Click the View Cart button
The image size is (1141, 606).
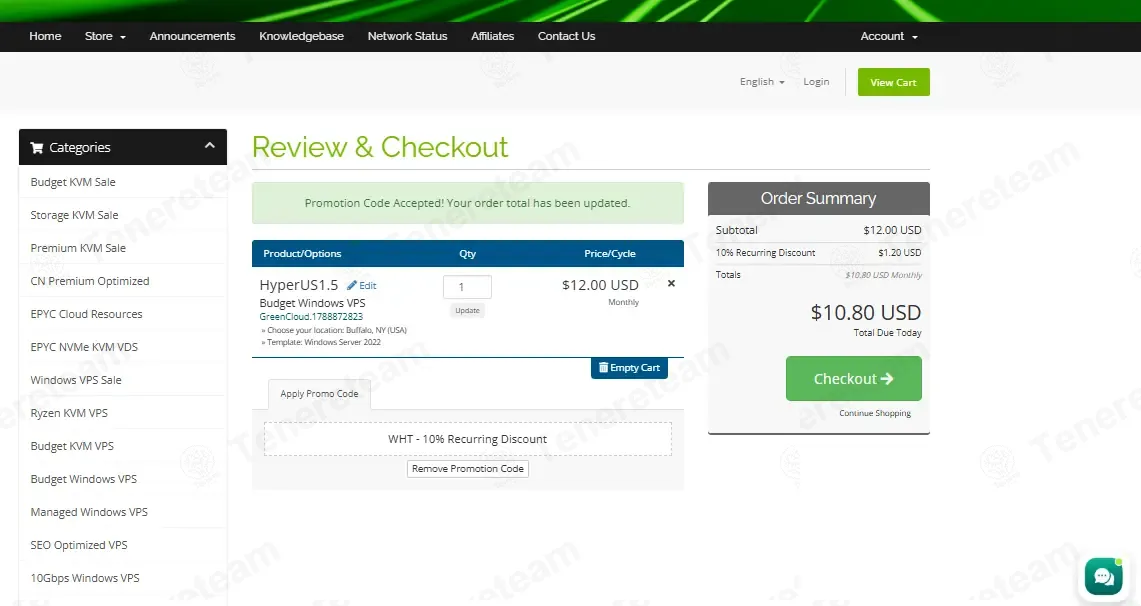pos(894,82)
